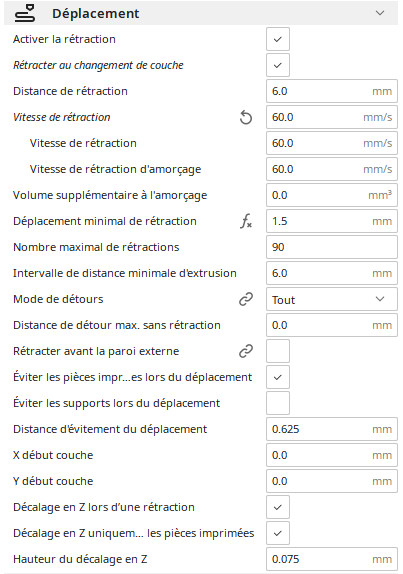Click the Déplacement section header title
The image size is (403, 574).
[x=96, y=14]
